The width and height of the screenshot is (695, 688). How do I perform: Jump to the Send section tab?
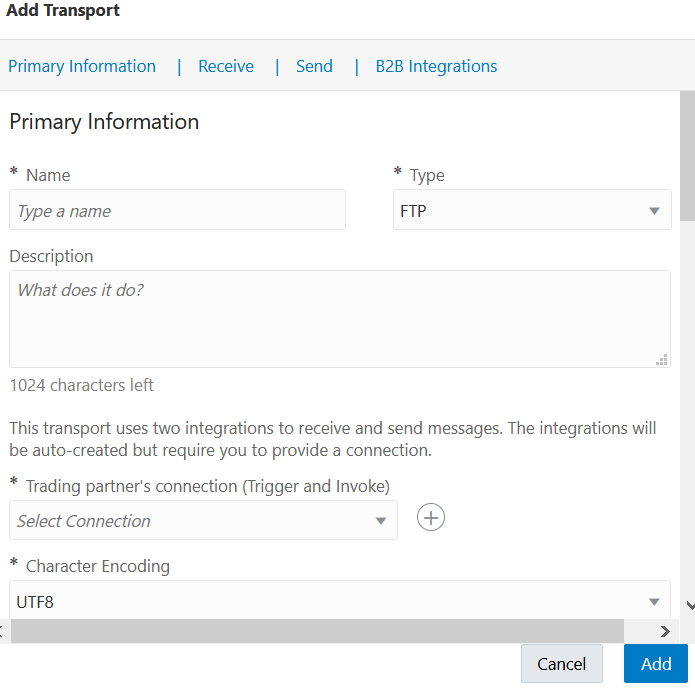tap(314, 67)
